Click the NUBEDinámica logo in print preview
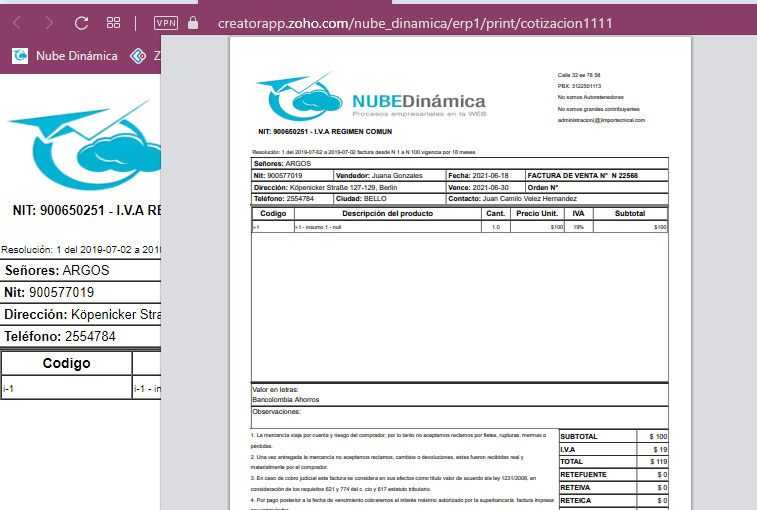The width and height of the screenshot is (757, 510). (371, 97)
